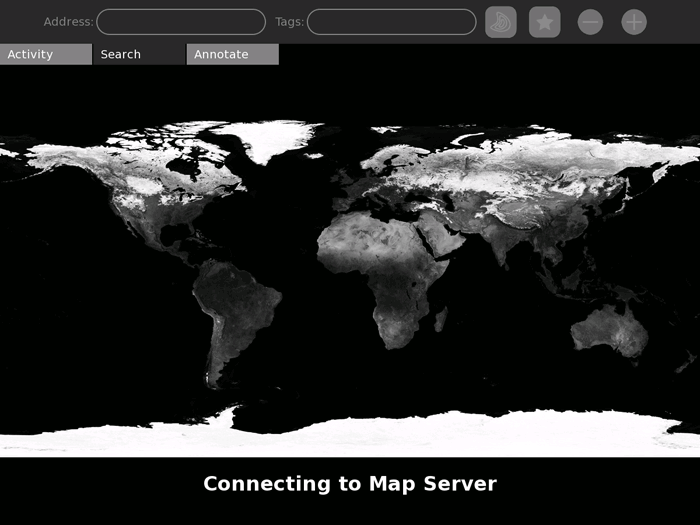Switch to the Search tab
The width and height of the screenshot is (700, 525).
[x=138, y=54]
